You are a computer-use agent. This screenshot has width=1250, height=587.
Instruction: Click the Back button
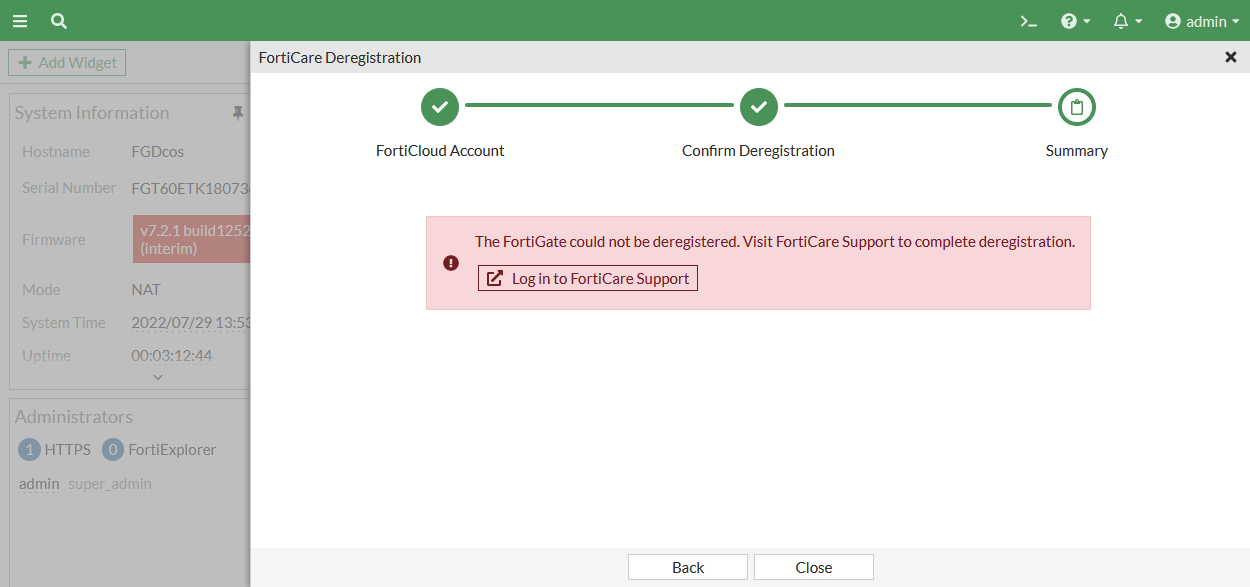click(x=688, y=567)
